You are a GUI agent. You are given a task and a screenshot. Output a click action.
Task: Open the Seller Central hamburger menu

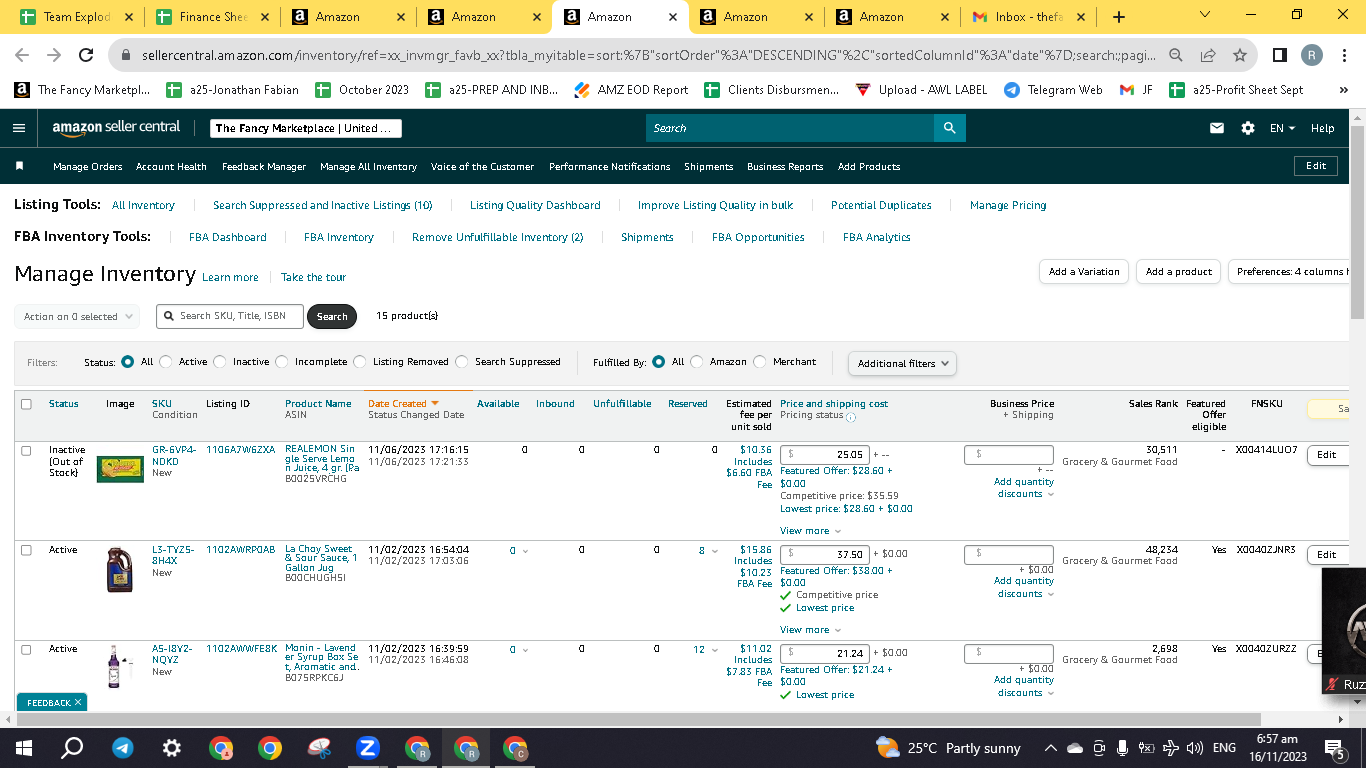[x=19, y=128]
